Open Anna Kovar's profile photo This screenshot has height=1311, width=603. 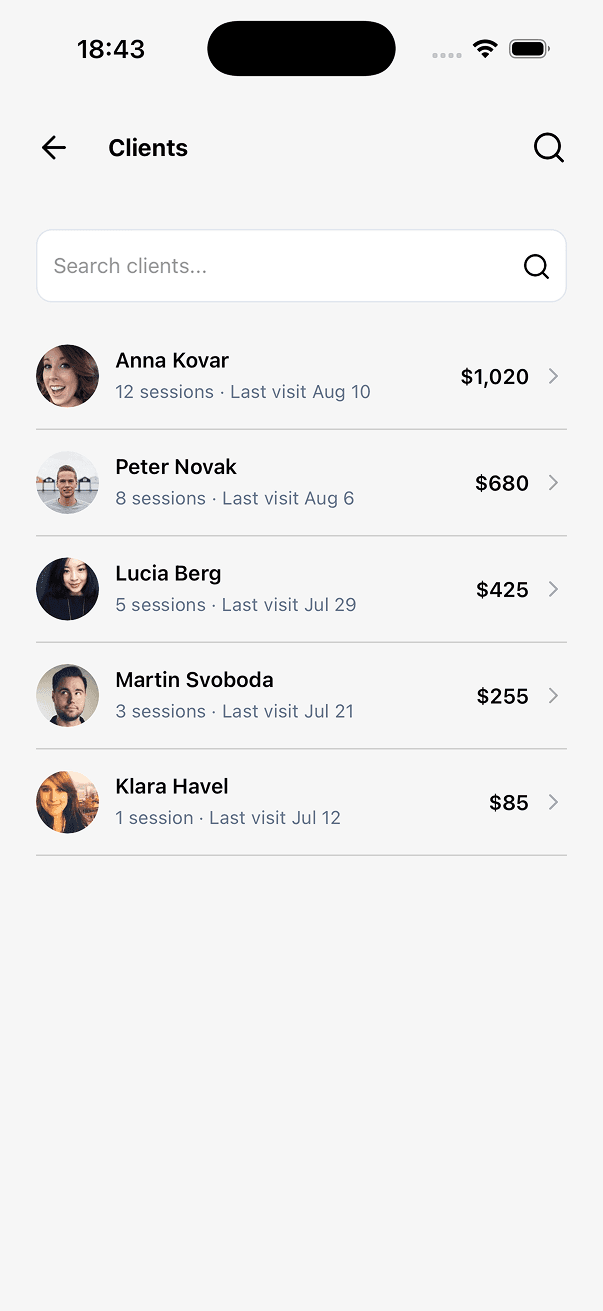(x=67, y=376)
